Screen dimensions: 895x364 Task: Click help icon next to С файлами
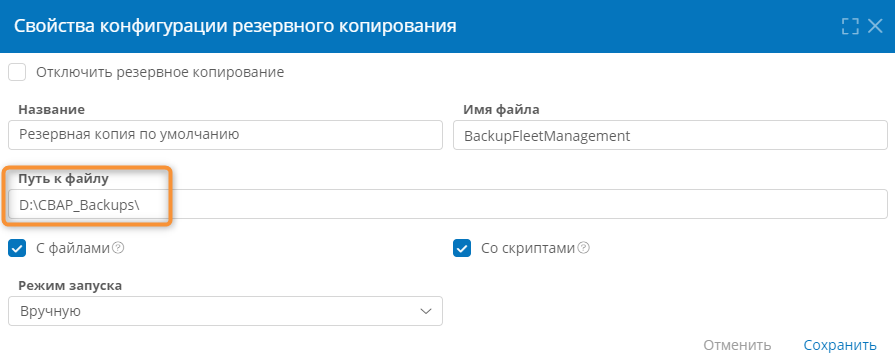[x=118, y=248]
